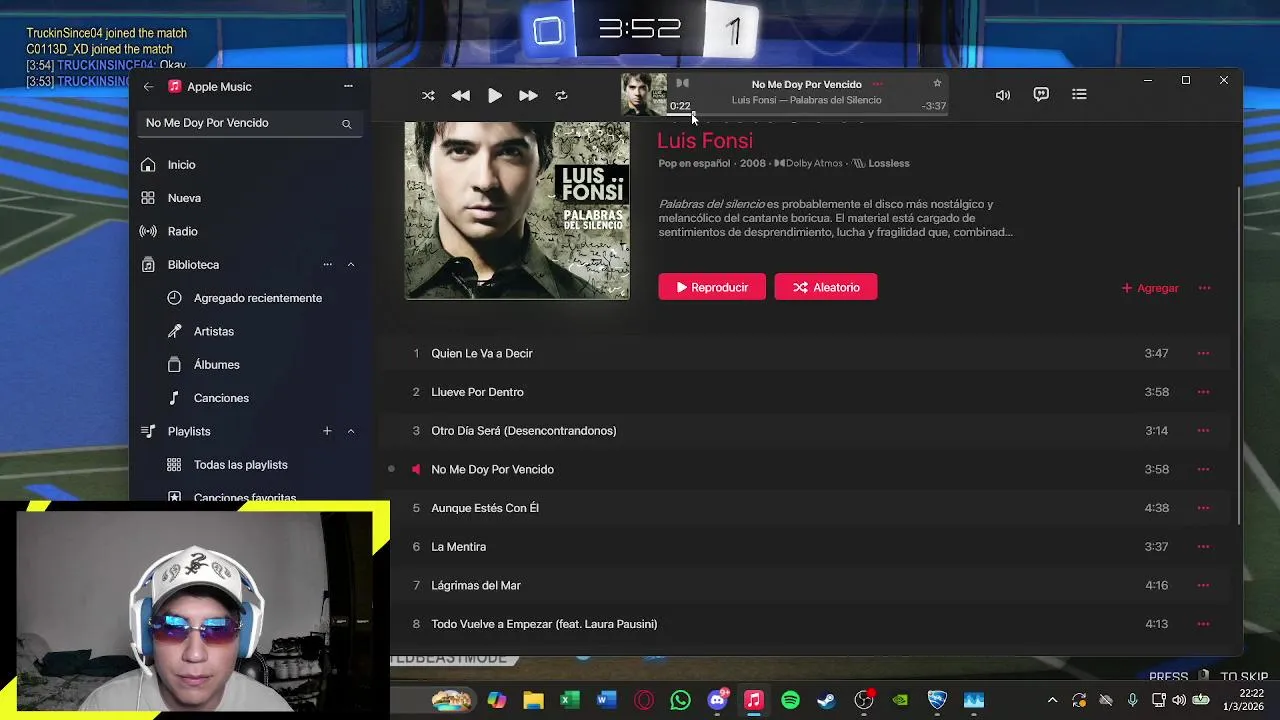Open WhatsApp from the taskbar

click(680, 700)
